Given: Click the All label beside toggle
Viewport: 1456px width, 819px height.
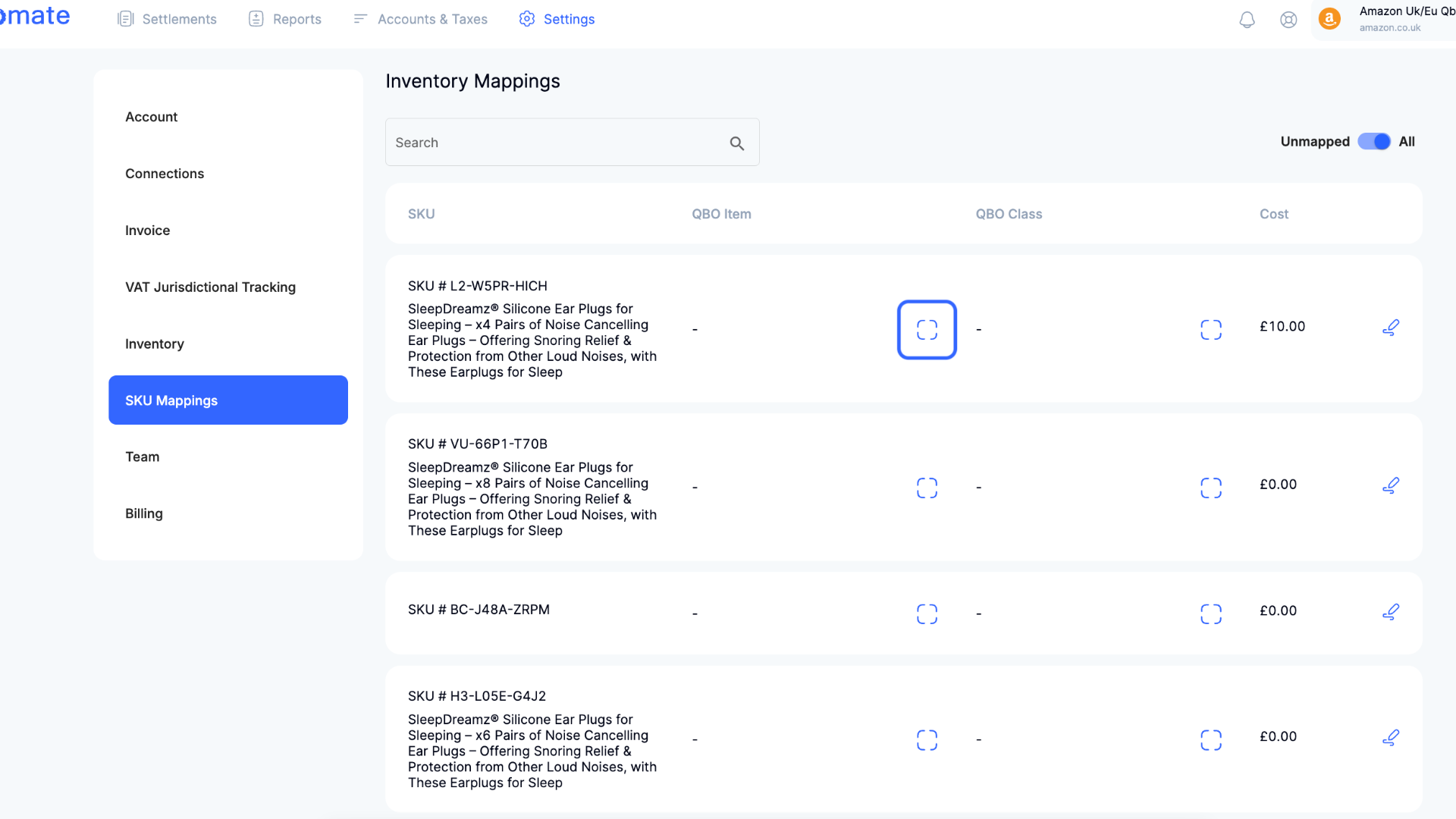Looking at the screenshot, I should [1407, 142].
